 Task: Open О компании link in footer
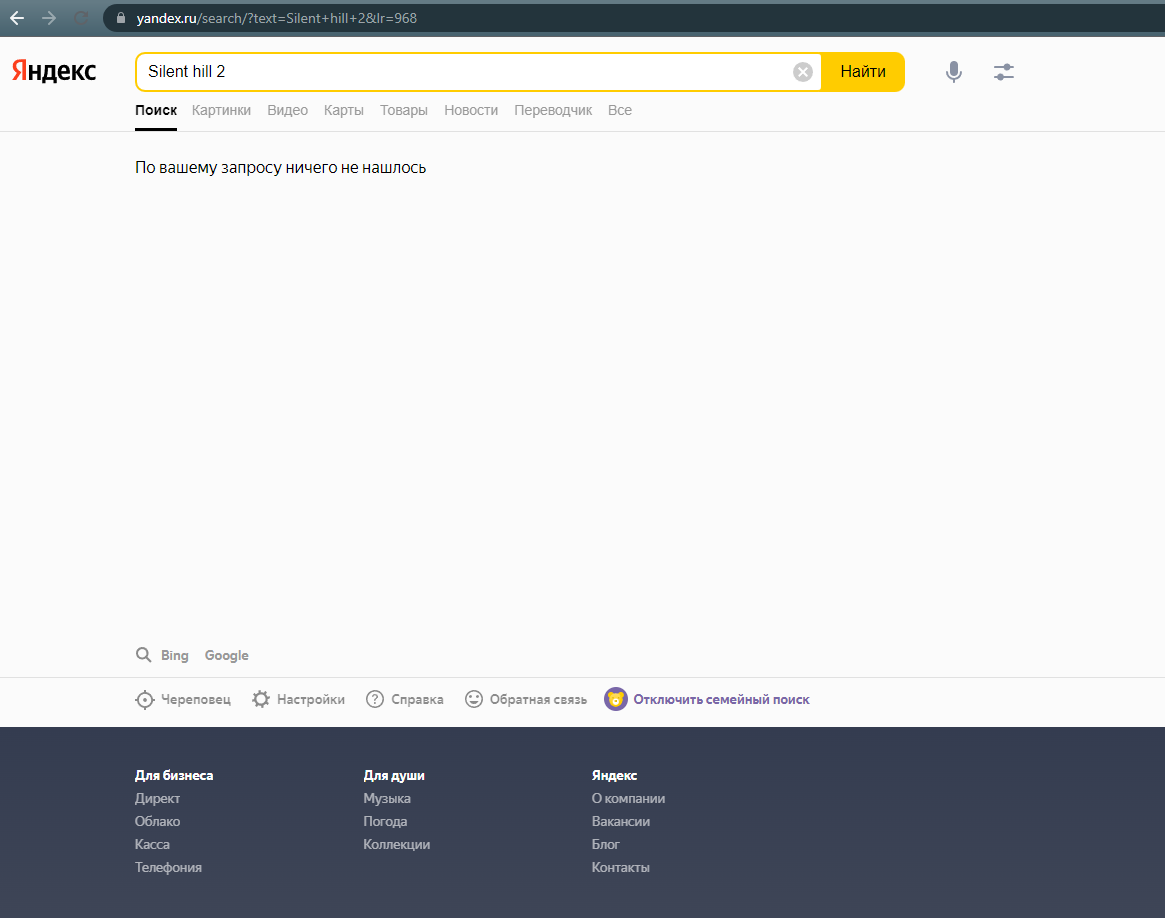(x=629, y=798)
